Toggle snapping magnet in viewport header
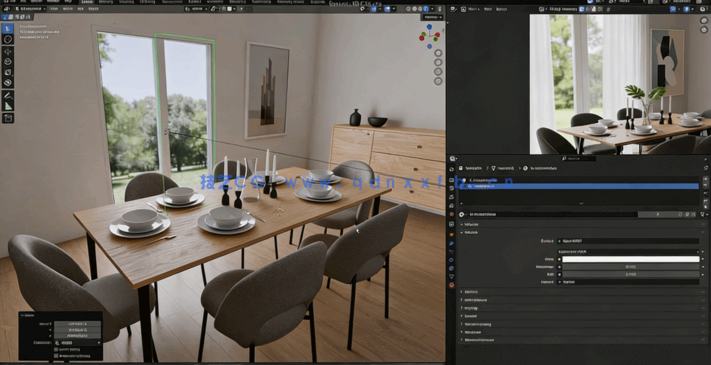Screen dimensions: 711x365 point(223,9)
